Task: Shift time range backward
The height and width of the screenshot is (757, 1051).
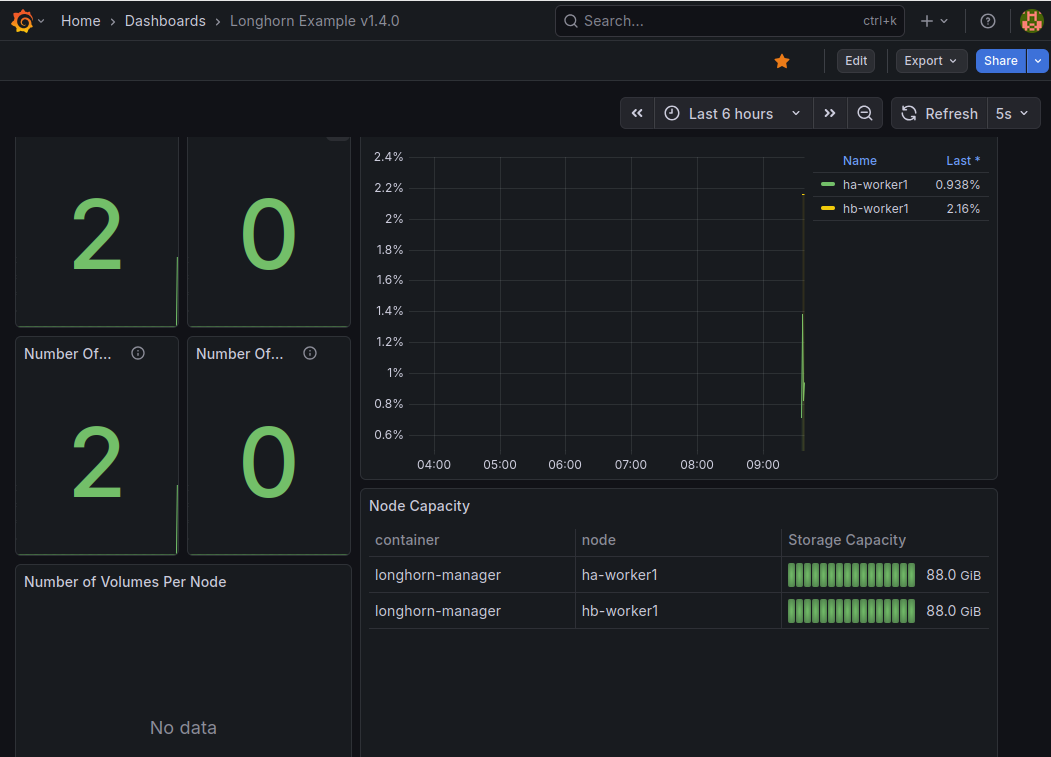Action: click(x=637, y=114)
